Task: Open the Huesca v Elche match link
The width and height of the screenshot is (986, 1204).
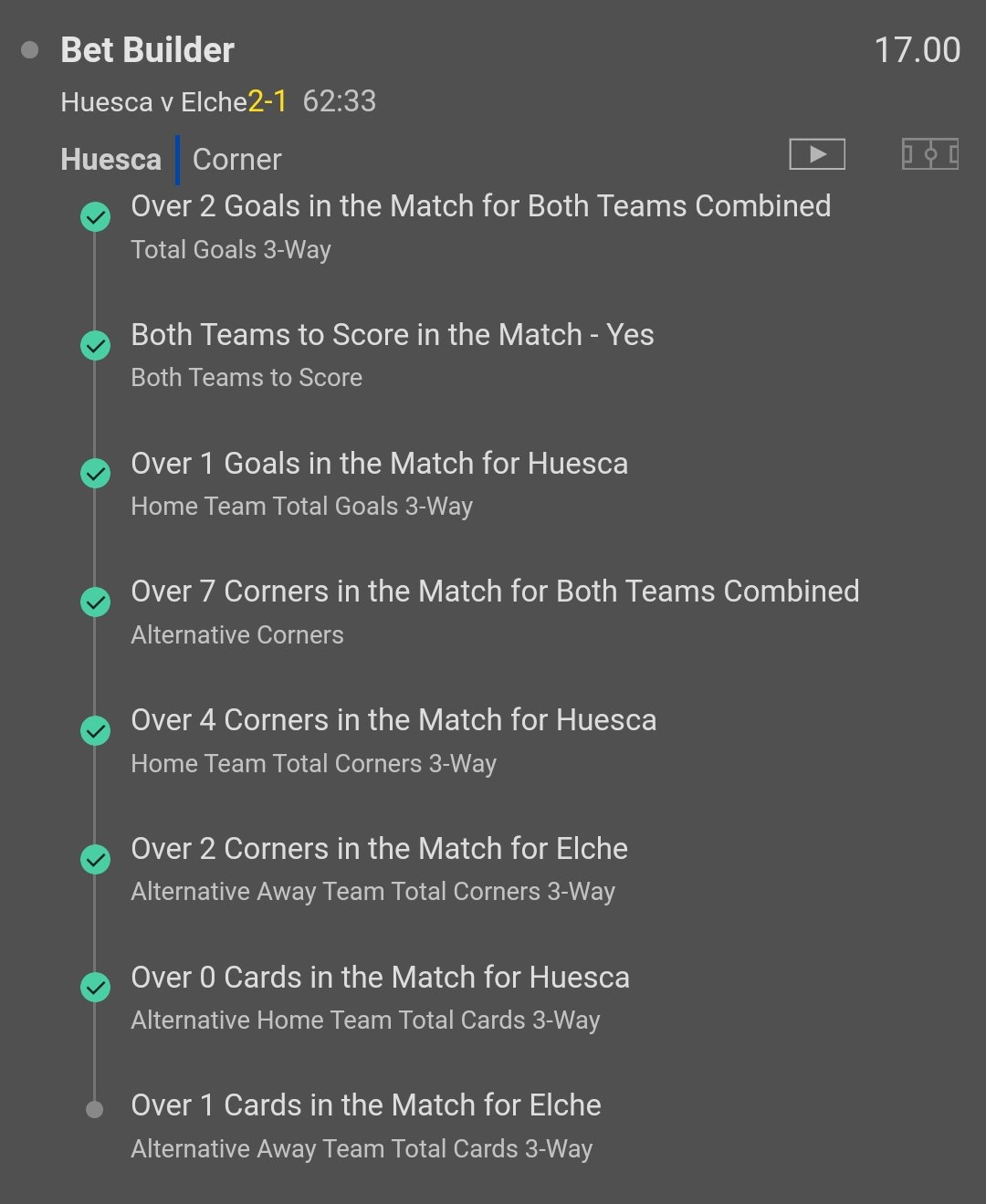Action: pos(153,102)
